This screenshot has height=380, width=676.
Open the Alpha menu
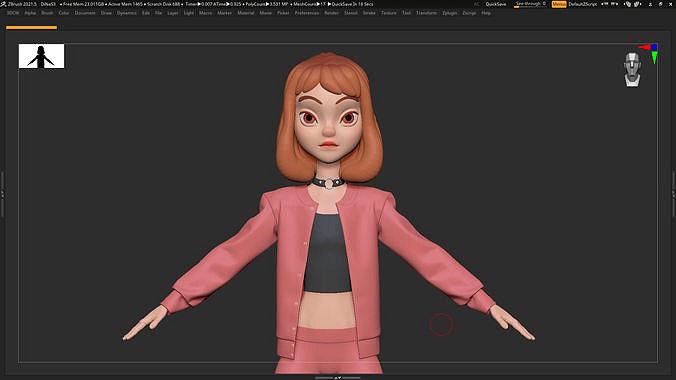[30, 13]
